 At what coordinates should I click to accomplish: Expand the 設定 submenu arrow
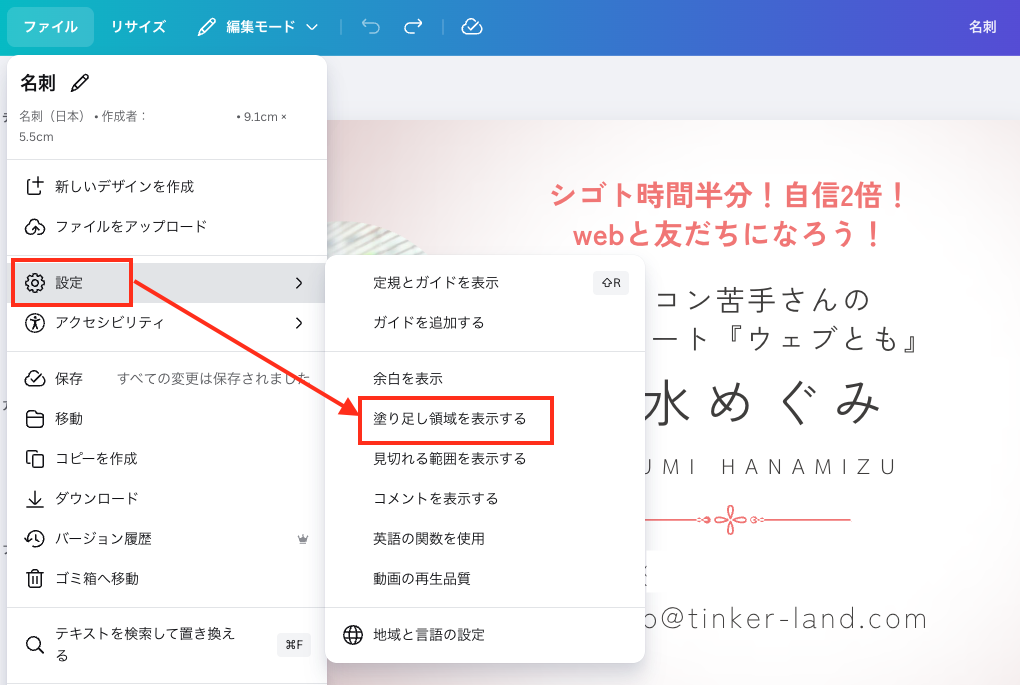pos(298,283)
